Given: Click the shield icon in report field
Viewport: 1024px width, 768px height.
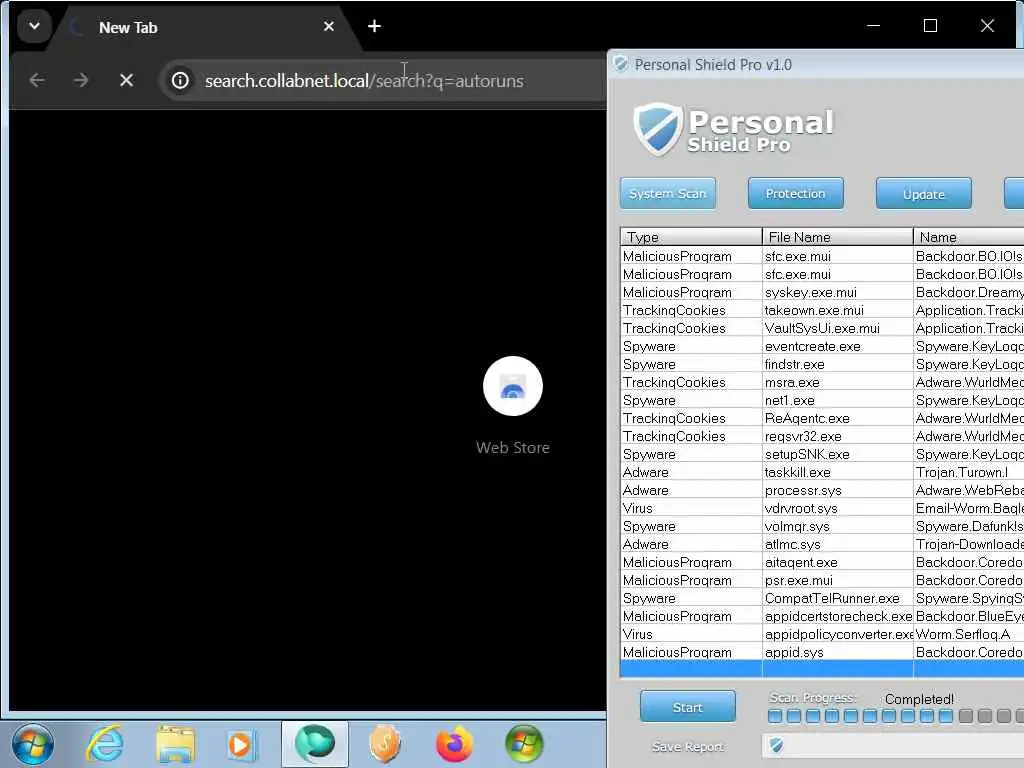Looking at the screenshot, I should pyautogui.click(x=776, y=745).
